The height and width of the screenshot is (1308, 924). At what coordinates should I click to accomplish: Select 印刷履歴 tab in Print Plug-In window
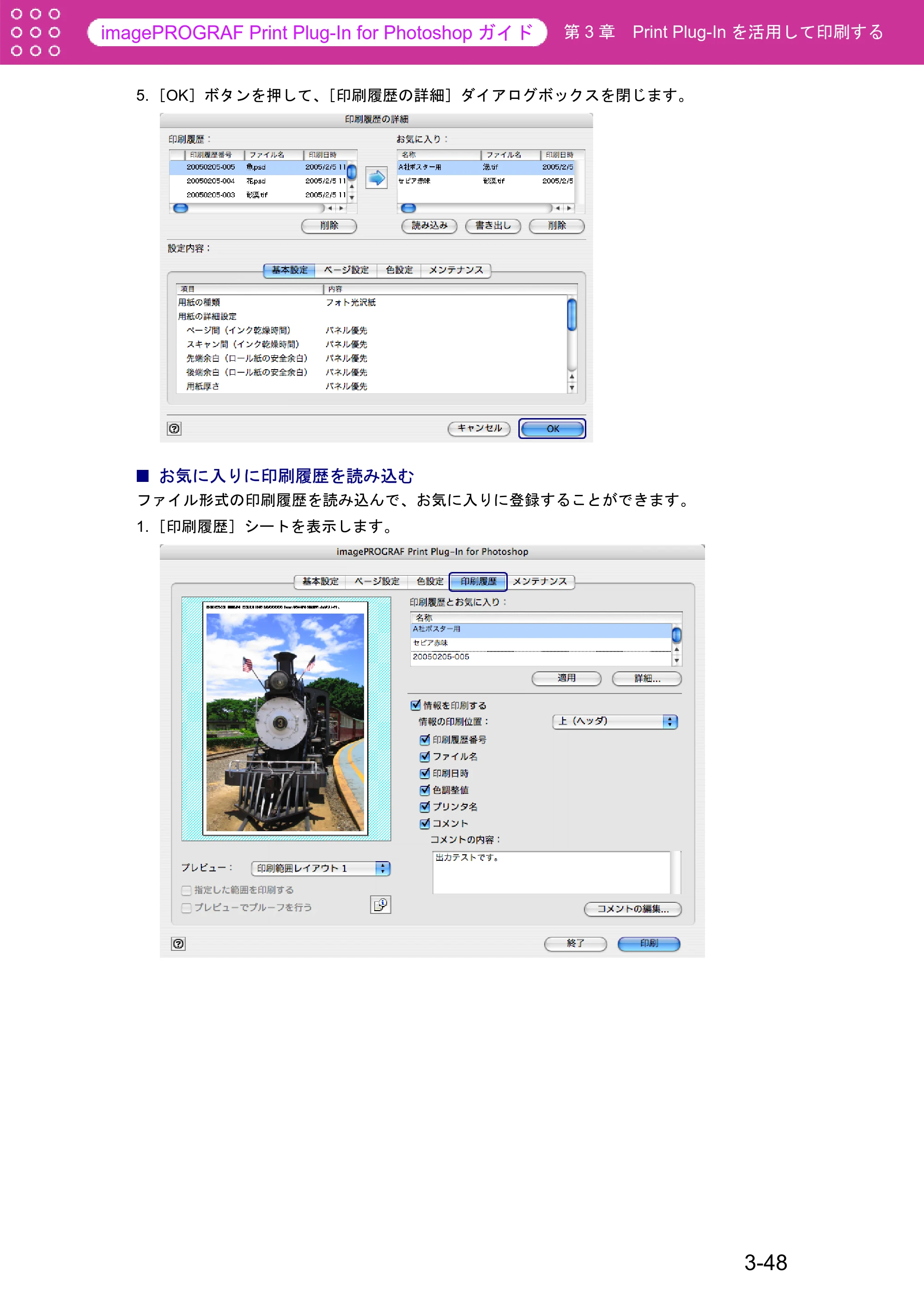pos(479,581)
